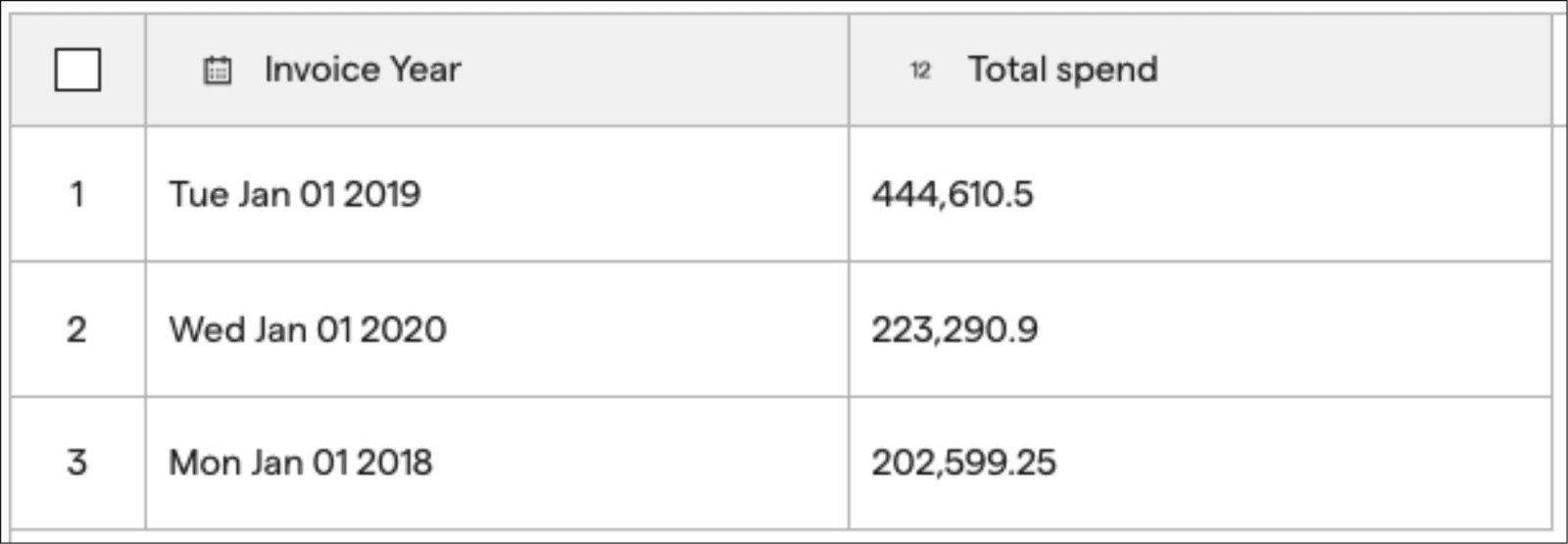Screen dimensions: 1568x544
Task: Click the 444,610.5 spend value cell
Action: tap(1200, 194)
